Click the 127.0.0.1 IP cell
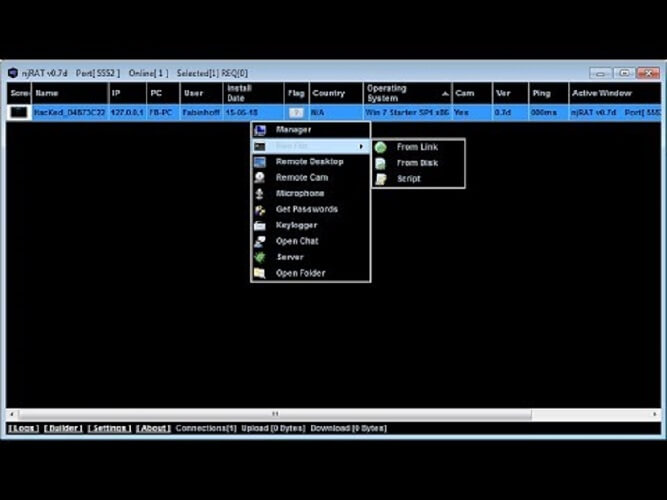Screen dimensions: 667x500 click(x=127, y=113)
